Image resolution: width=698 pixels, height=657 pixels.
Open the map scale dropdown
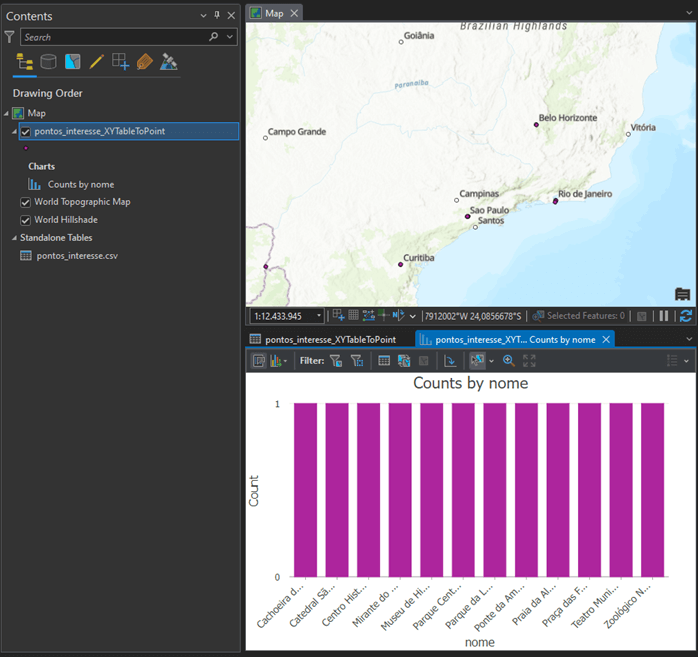point(319,316)
